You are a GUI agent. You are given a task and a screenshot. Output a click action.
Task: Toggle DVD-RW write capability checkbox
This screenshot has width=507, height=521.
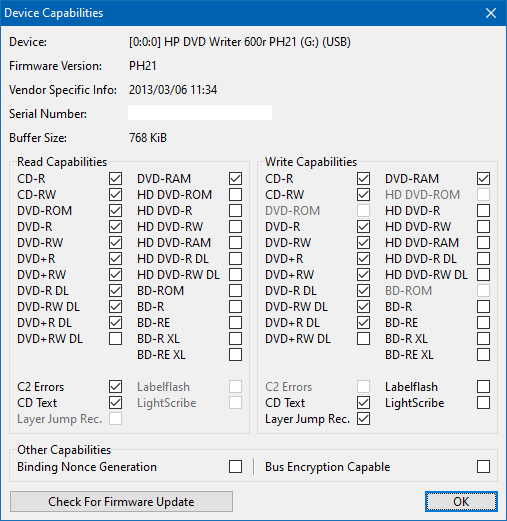point(363,242)
